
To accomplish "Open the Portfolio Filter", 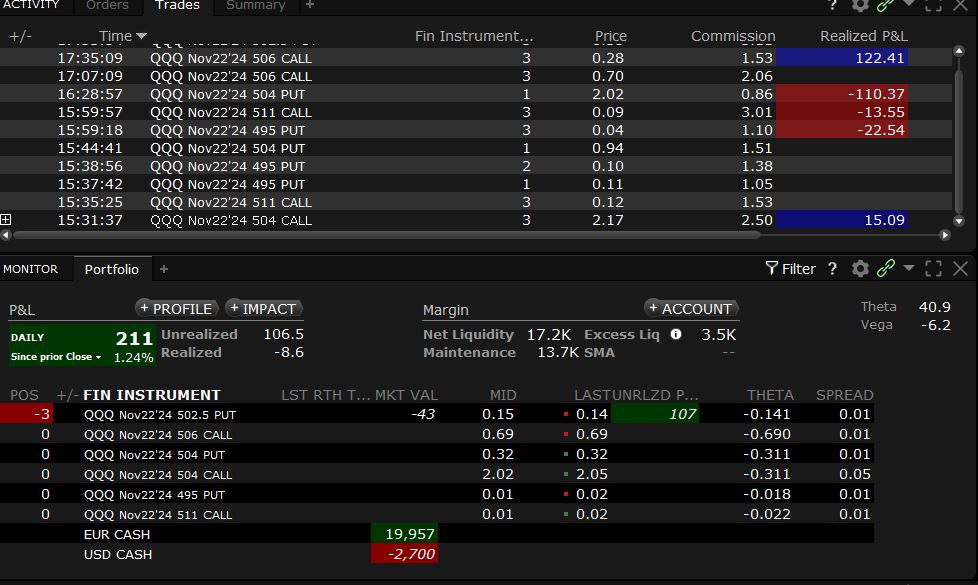I will click(790, 269).
